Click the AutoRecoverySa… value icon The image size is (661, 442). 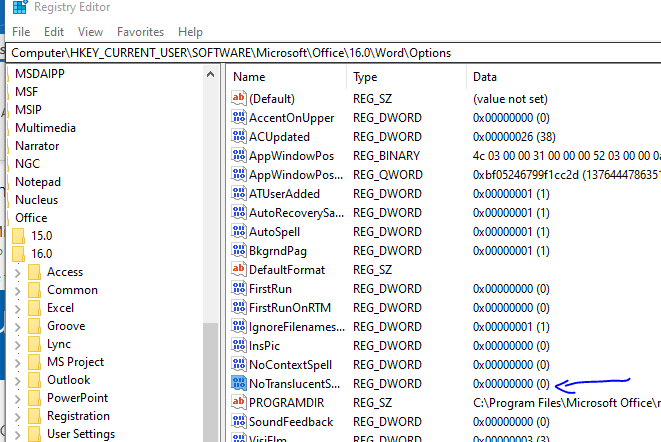pyautogui.click(x=239, y=212)
